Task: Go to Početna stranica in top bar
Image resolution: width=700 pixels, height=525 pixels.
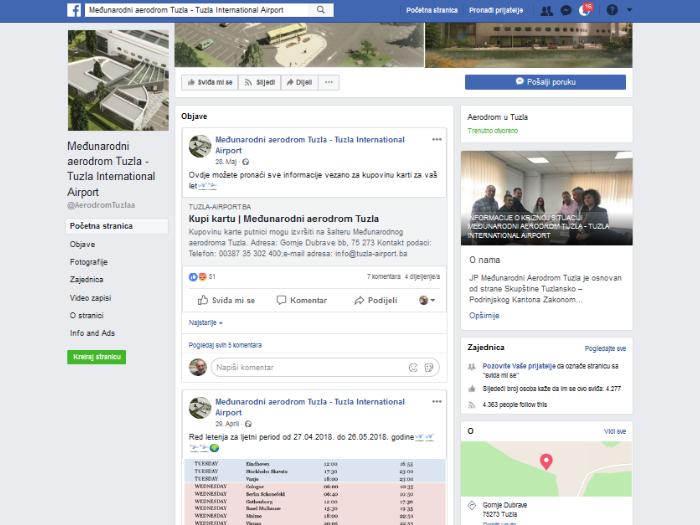Action: tap(432, 10)
